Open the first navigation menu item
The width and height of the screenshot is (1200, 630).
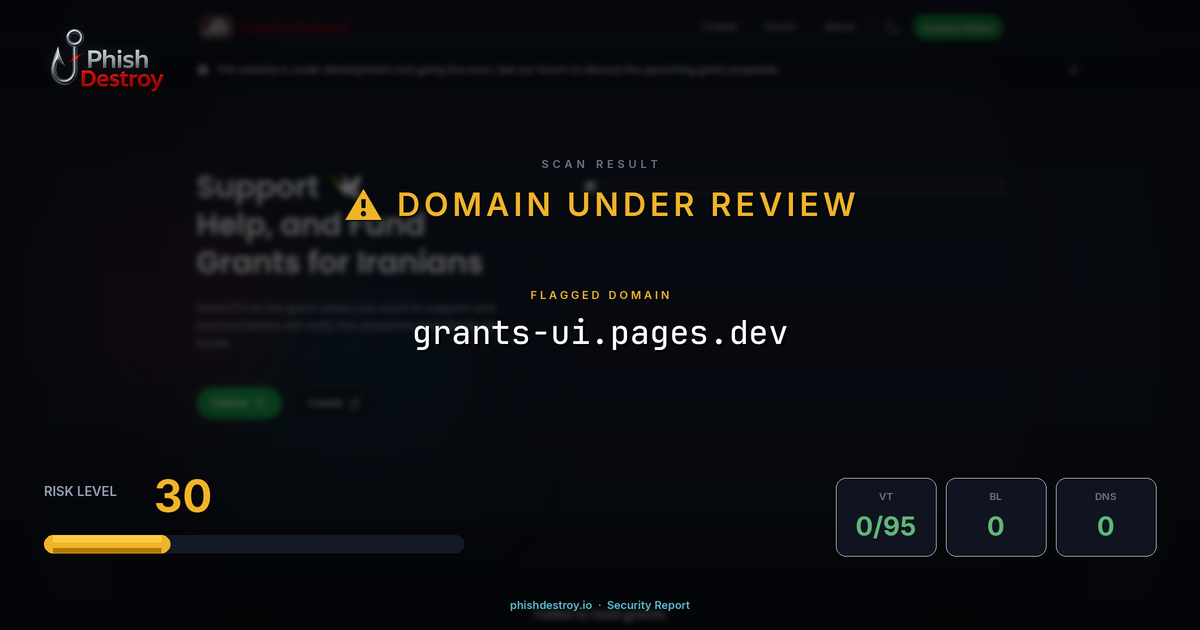(x=720, y=26)
